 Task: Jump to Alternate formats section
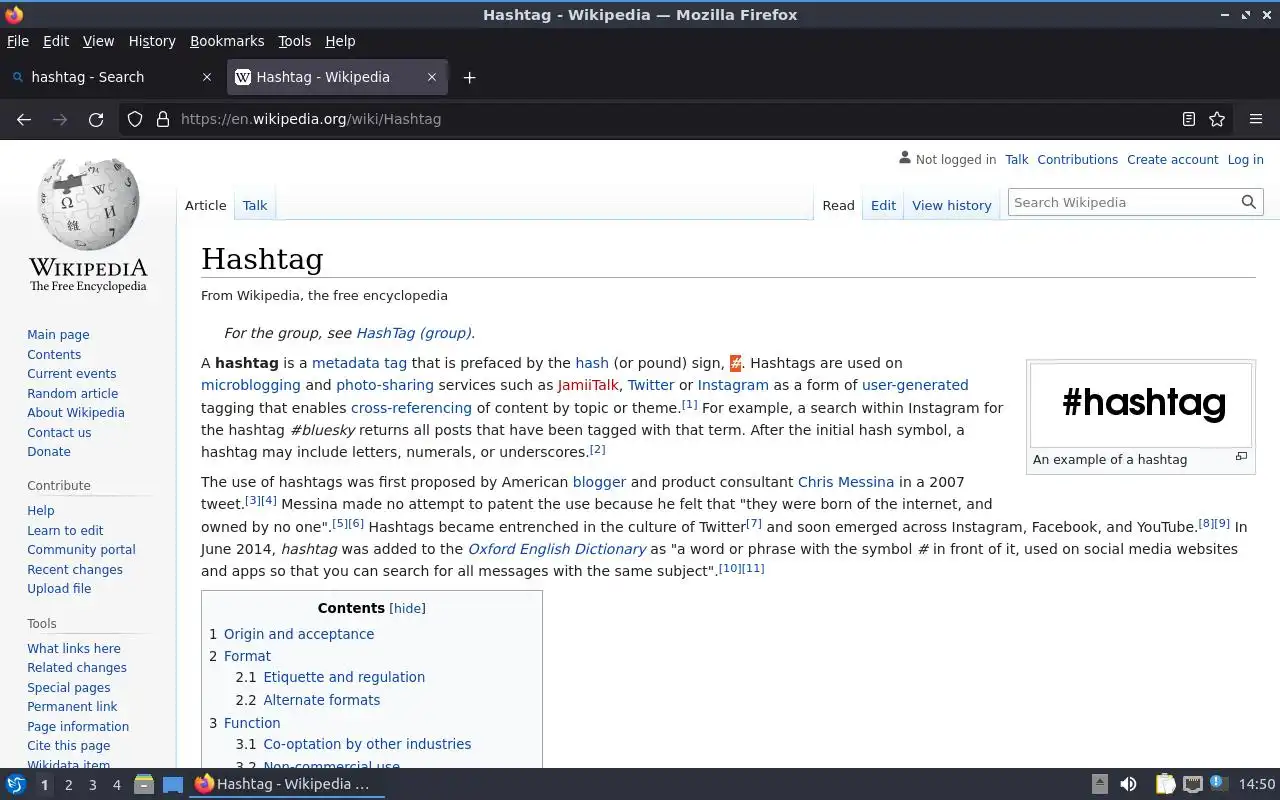pyautogui.click(x=321, y=700)
